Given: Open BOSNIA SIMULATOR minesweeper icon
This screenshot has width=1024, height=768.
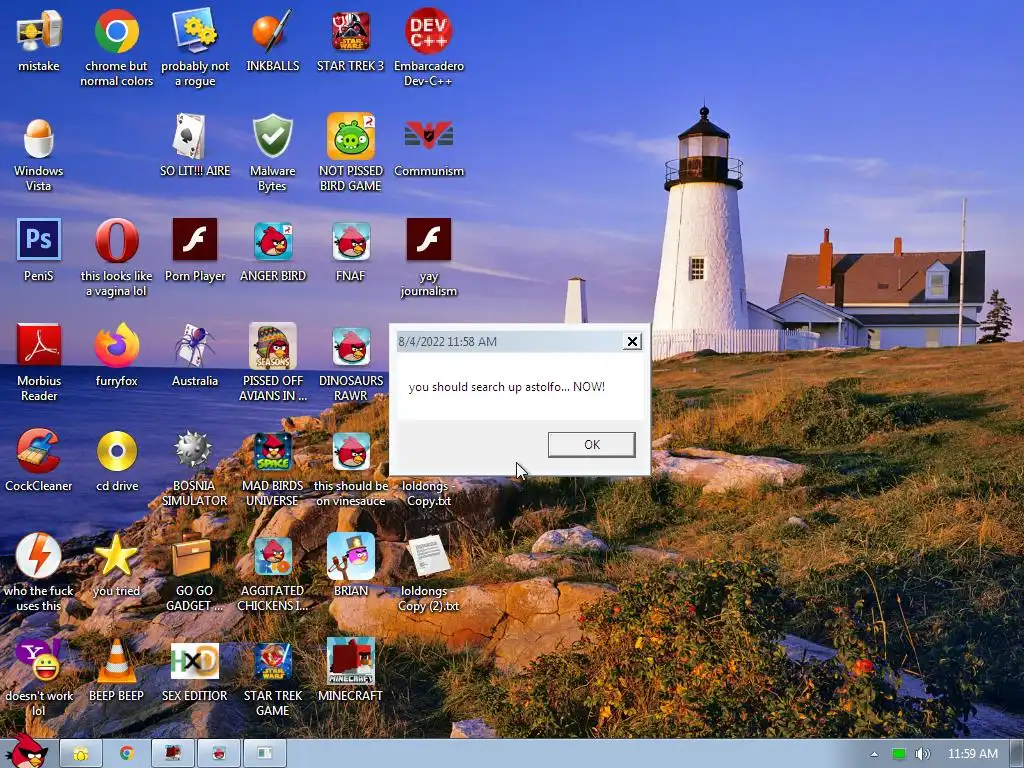Looking at the screenshot, I should [193, 450].
